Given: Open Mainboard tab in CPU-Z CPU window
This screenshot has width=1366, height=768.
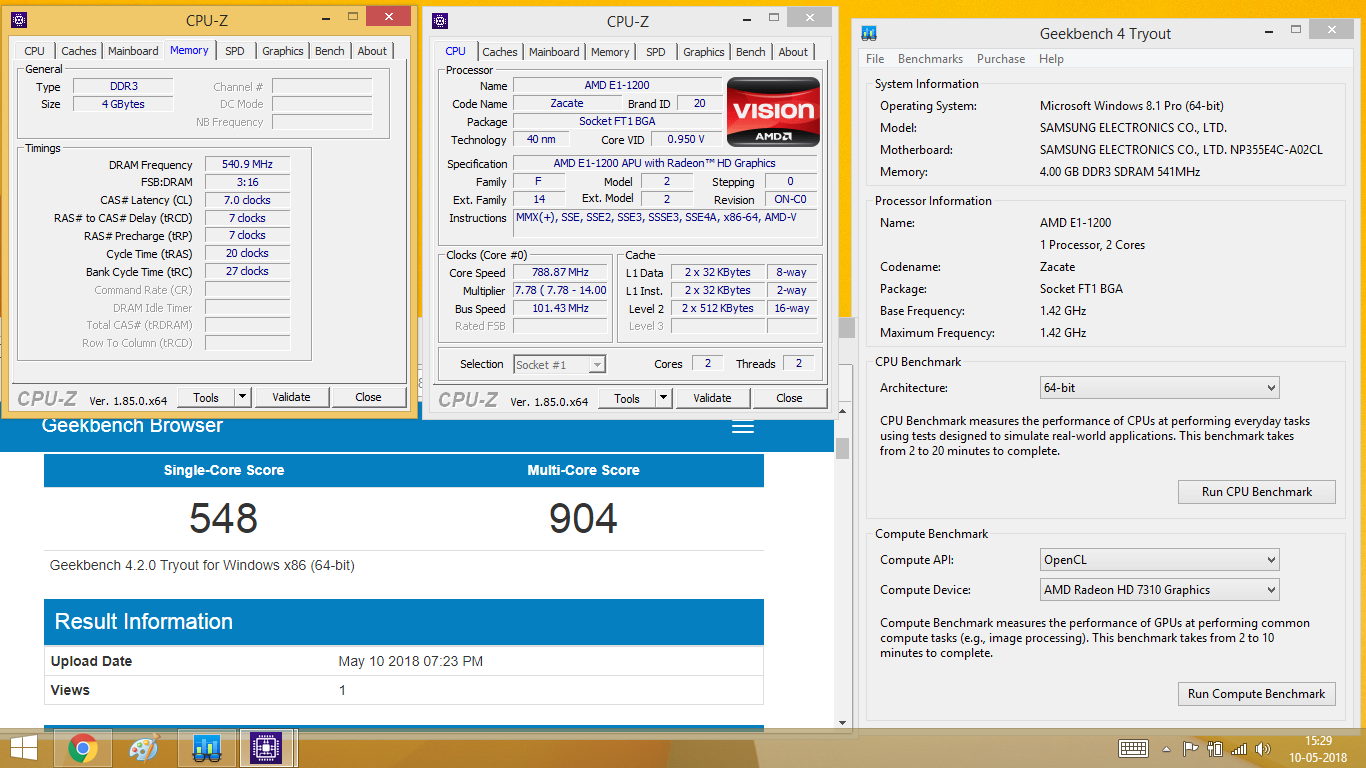Looking at the screenshot, I should pos(554,52).
